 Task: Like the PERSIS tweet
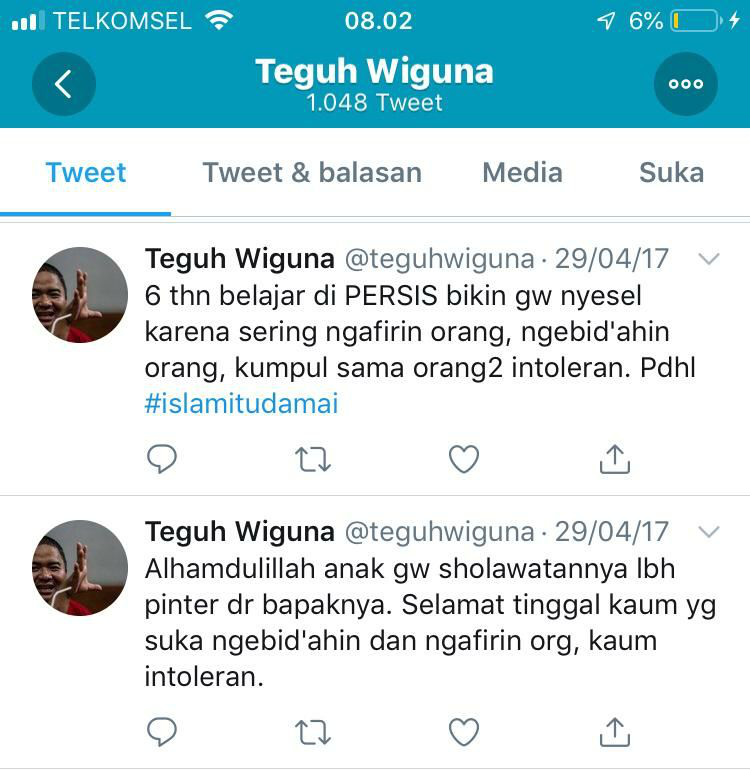tap(464, 459)
